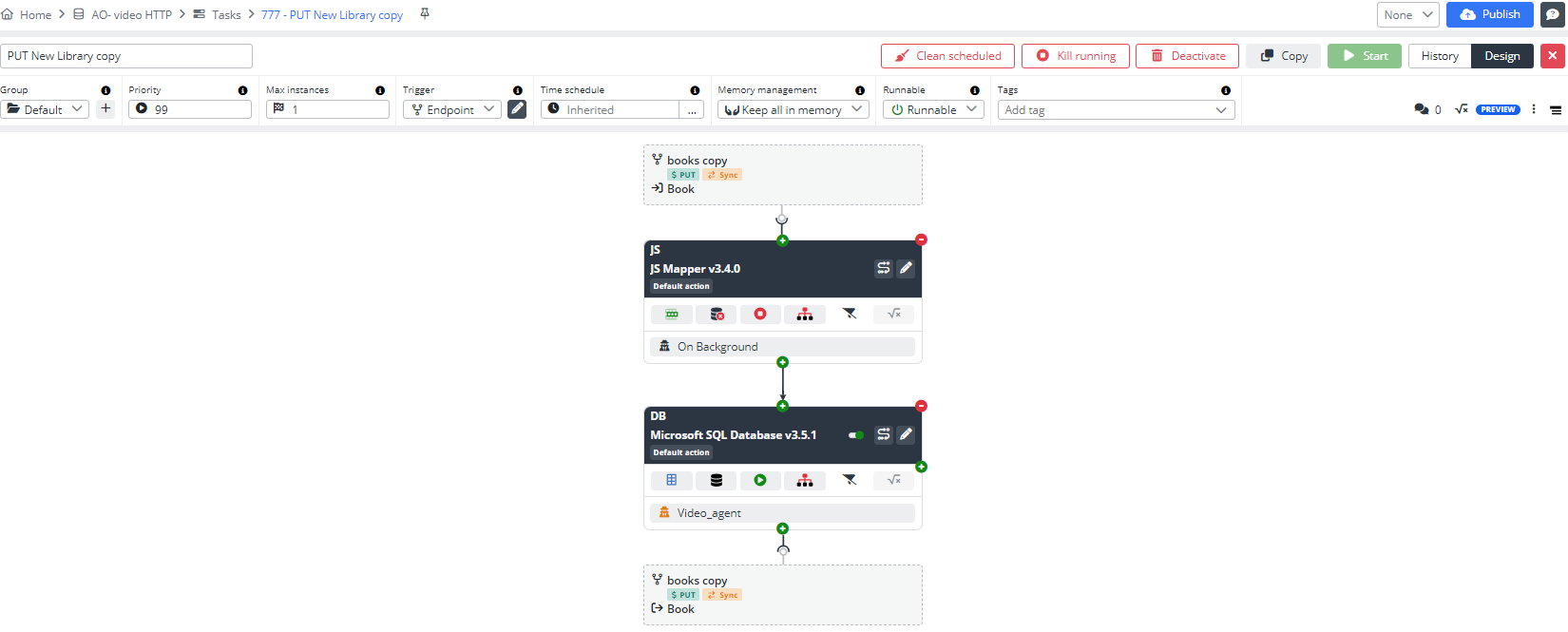1568x632 pixels.
Task: Open the Runnable state dropdown
Action: pos(932,109)
